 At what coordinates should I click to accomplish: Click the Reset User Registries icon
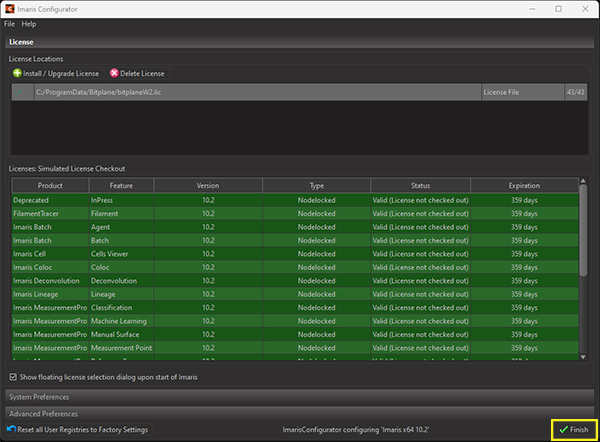point(11,429)
